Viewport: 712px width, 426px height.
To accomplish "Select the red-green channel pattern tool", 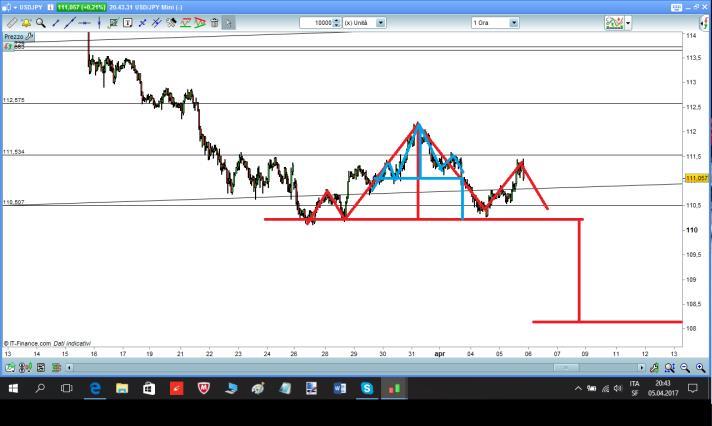I will (x=185, y=23).
